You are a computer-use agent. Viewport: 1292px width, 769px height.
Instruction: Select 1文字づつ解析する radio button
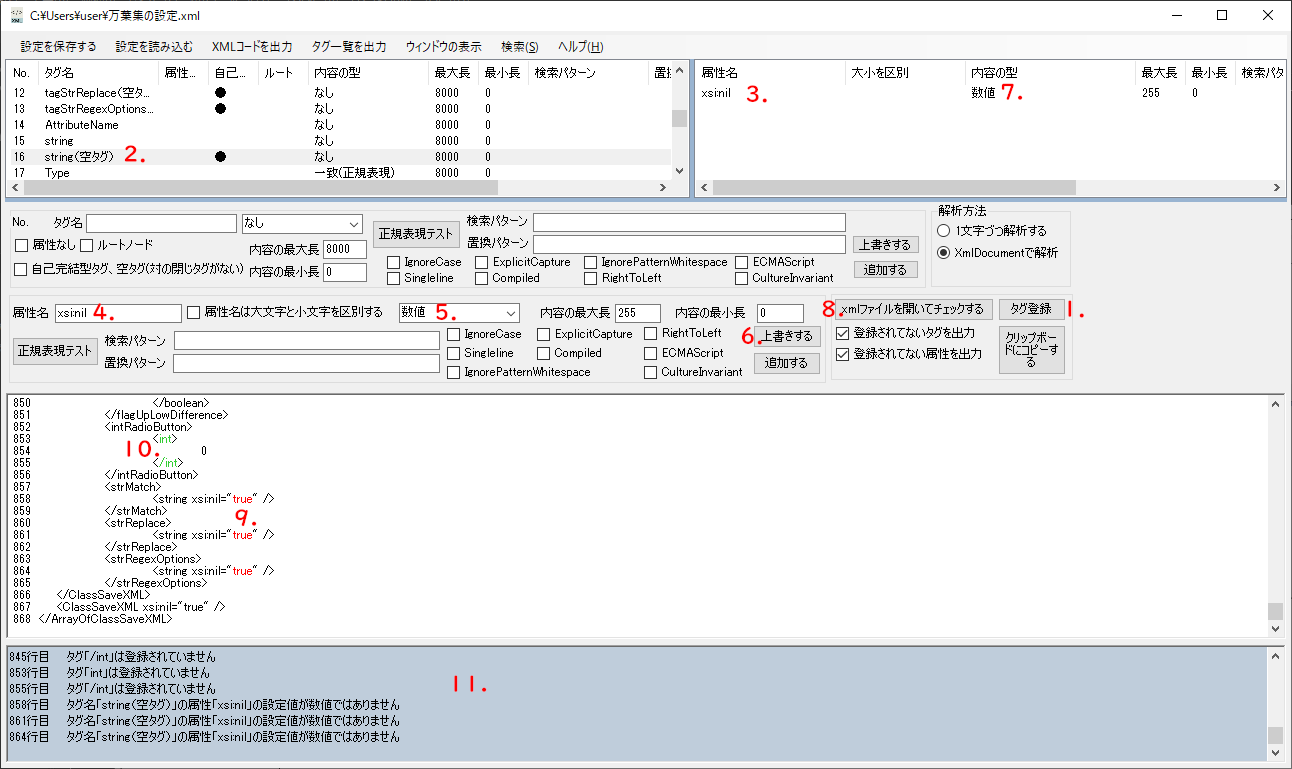tap(944, 231)
